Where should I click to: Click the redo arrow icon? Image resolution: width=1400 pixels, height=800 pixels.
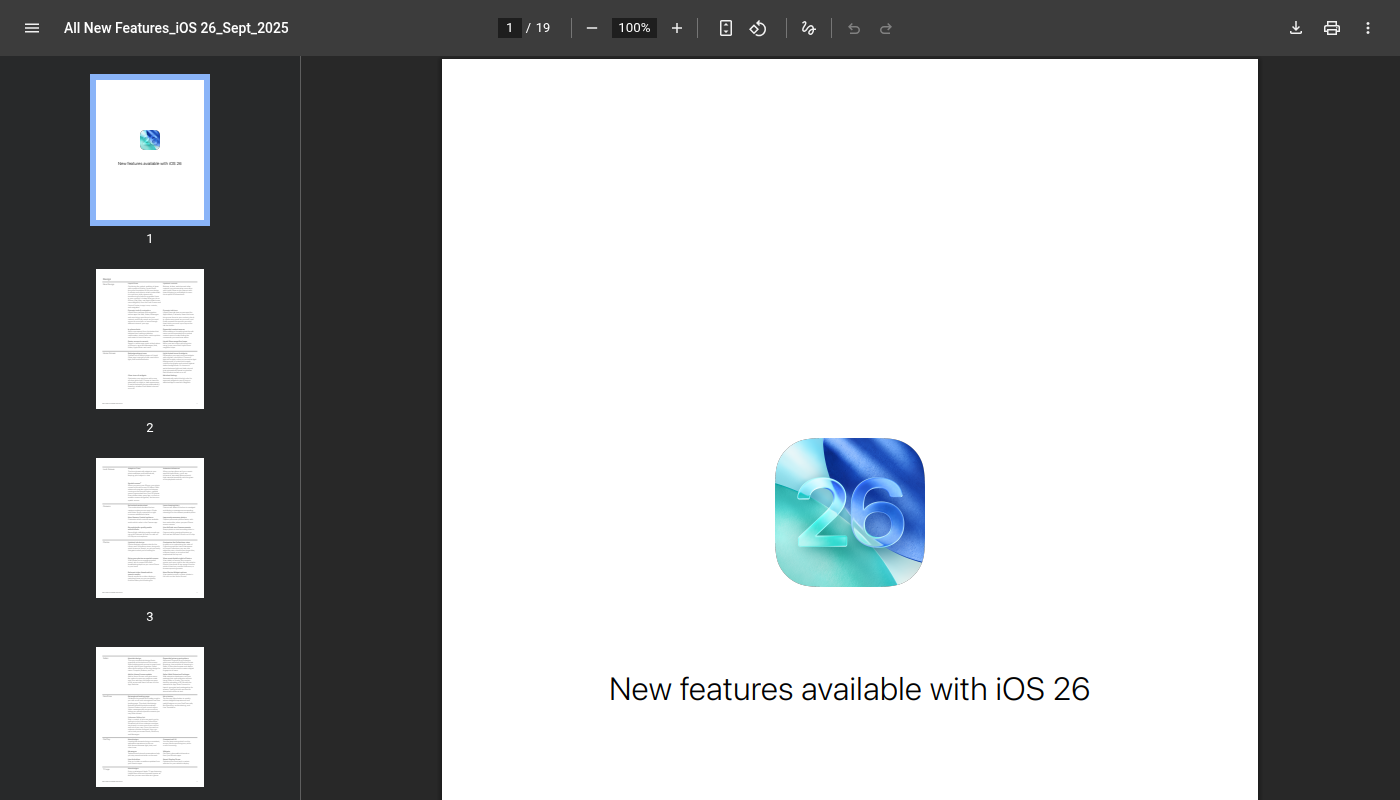[x=886, y=28]
